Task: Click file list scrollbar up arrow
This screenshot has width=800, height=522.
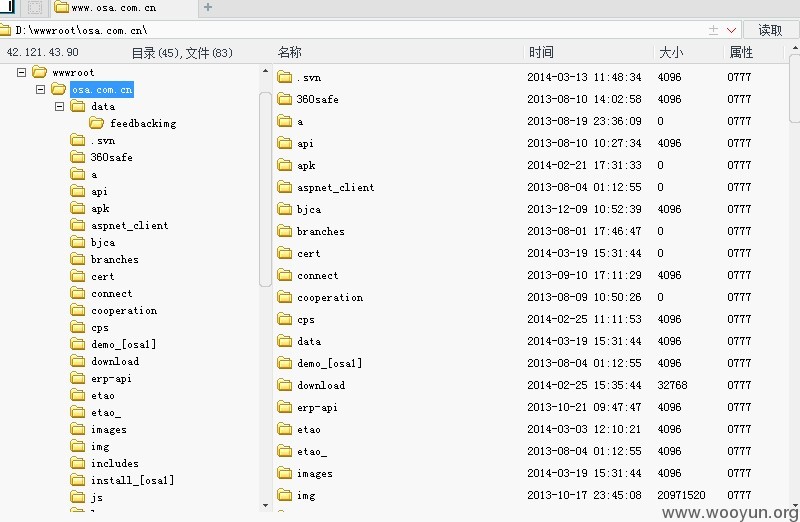Action: pyautogui.click(x=795, y=48)
